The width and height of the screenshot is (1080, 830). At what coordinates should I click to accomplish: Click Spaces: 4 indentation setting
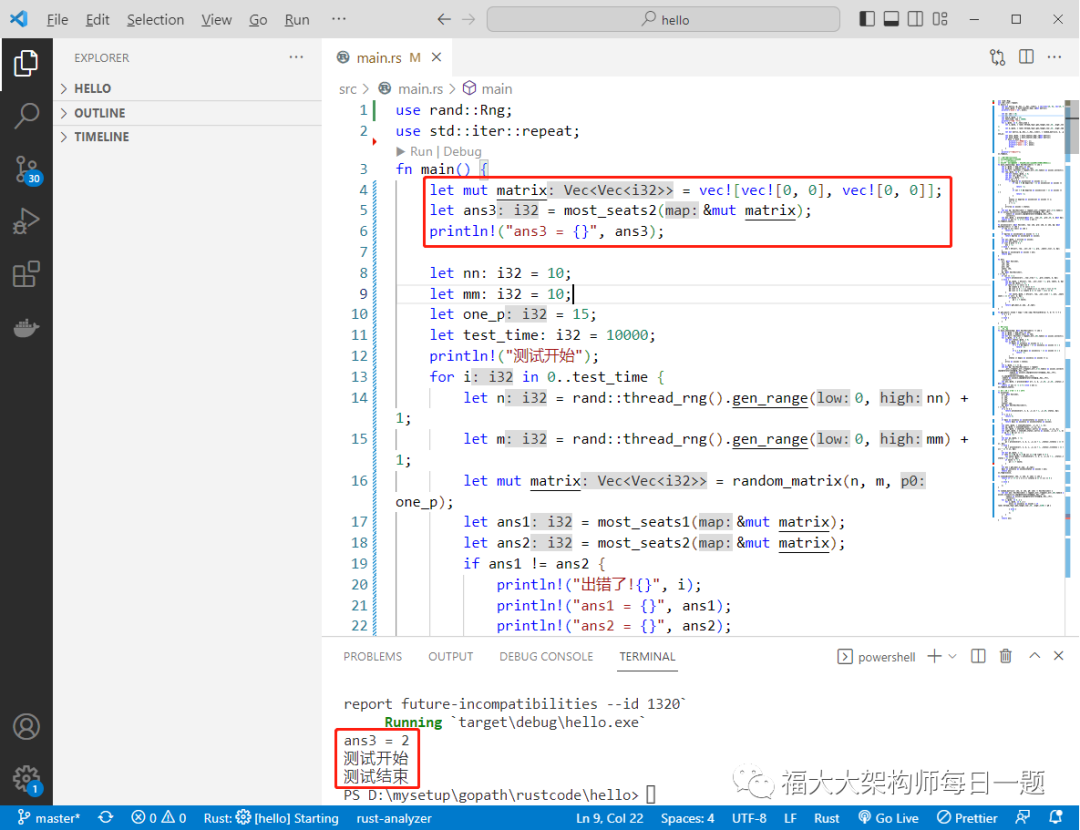pyautogui.click(x=687, y=818)
